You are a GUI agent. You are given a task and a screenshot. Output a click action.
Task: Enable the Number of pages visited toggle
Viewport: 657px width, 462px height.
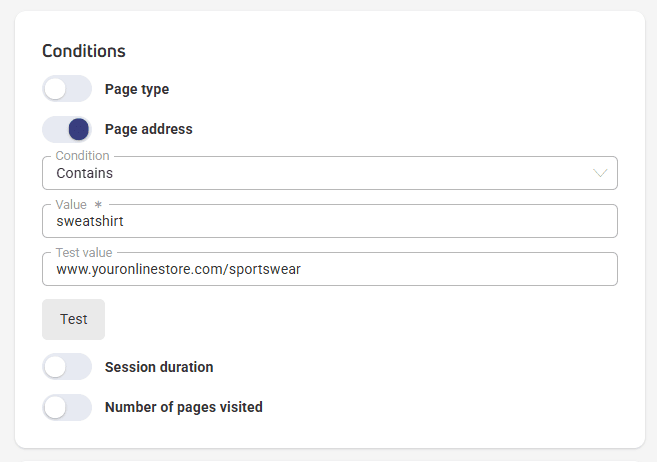coord(67,407)
